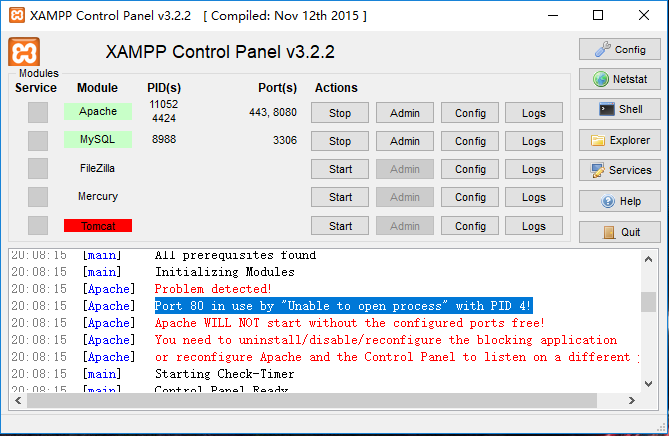Screen dimensions: 669x436
Task: Toggle MySQL service install checkbox
Action: 38,141
